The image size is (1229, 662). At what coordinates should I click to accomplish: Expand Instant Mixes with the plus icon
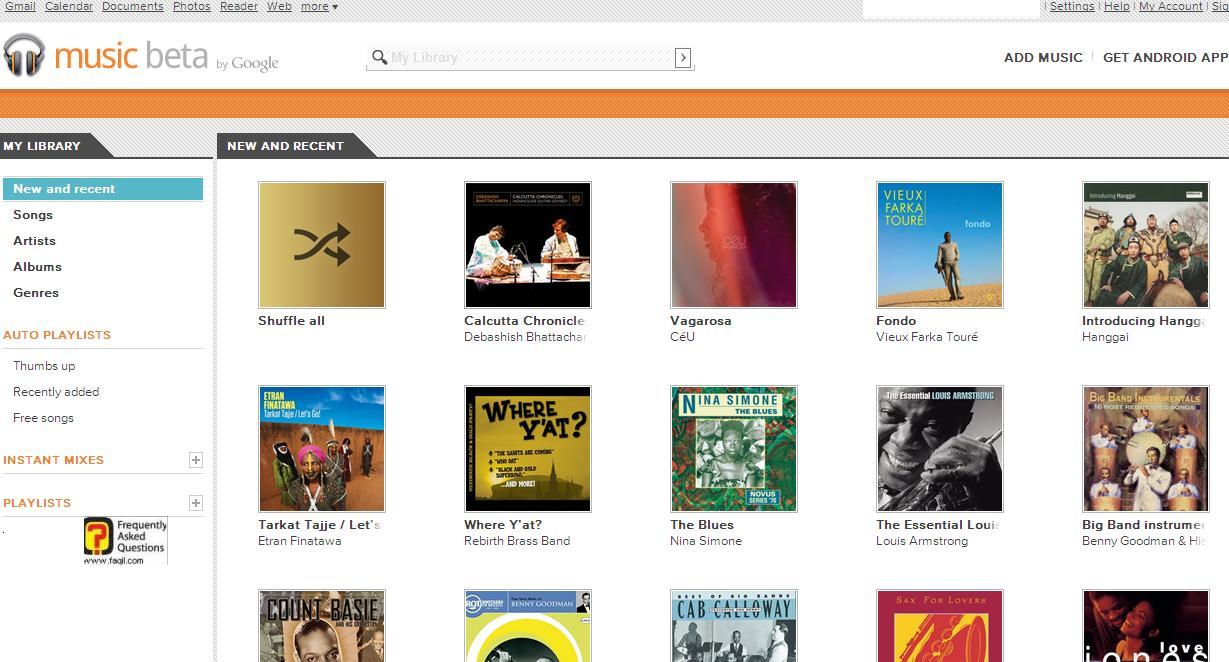click(x=196, y=460)
